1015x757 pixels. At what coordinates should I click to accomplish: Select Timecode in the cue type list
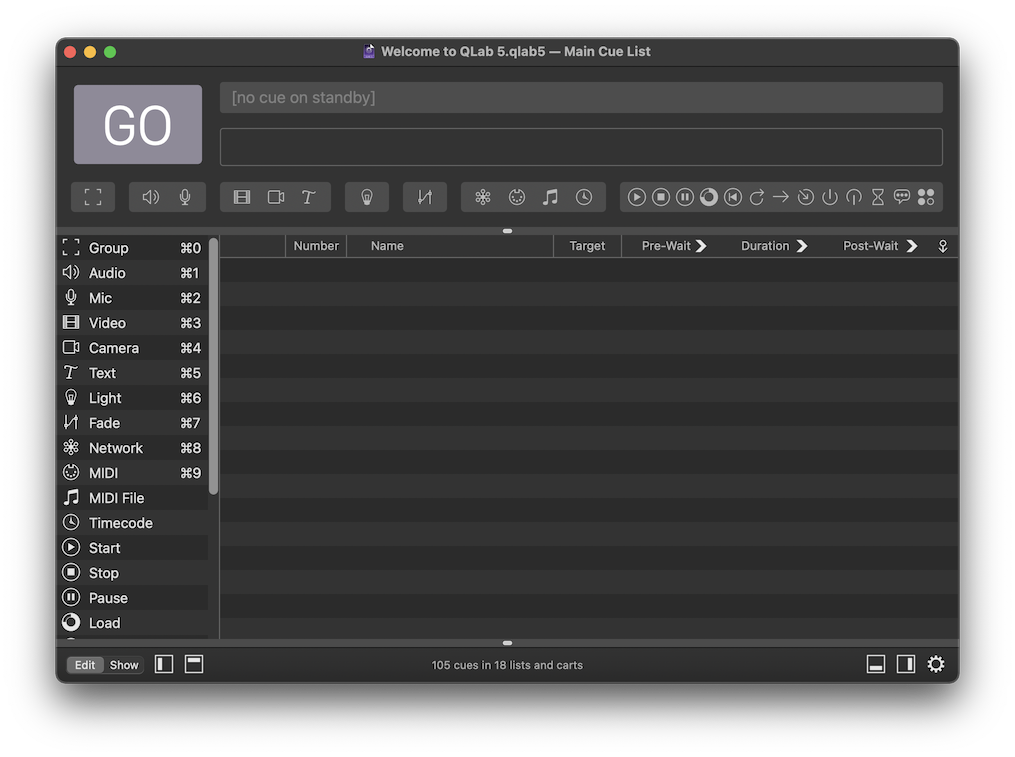click(120, 523)
